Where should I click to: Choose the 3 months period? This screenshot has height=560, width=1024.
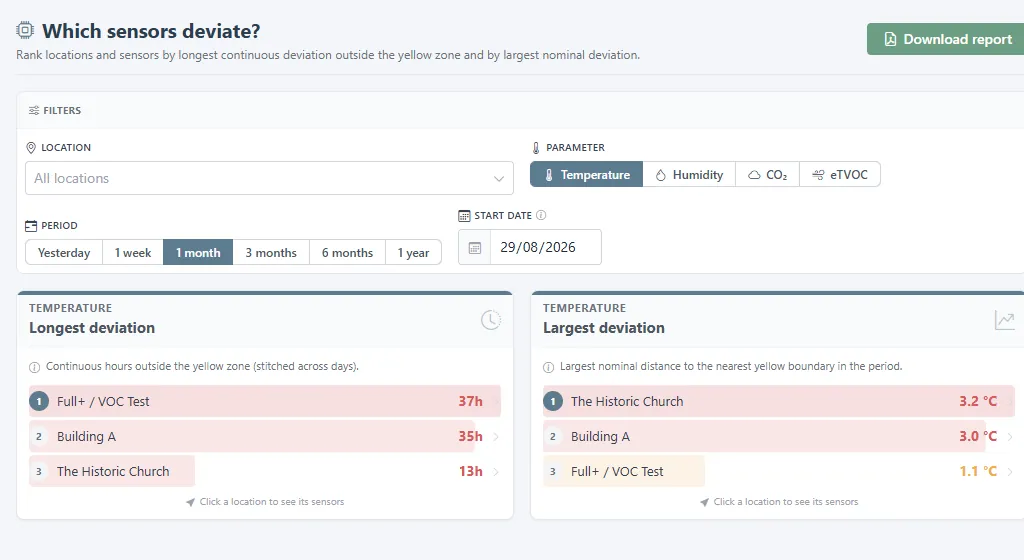(271, 253)
